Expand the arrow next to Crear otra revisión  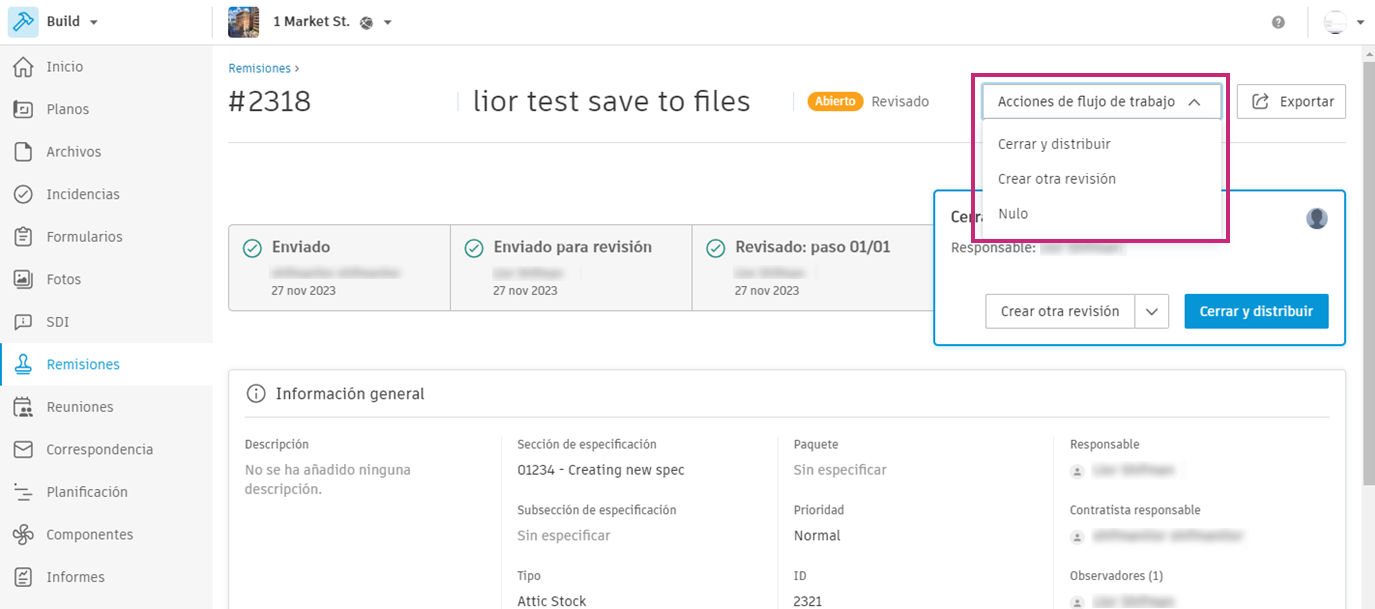click(1152, 312)
